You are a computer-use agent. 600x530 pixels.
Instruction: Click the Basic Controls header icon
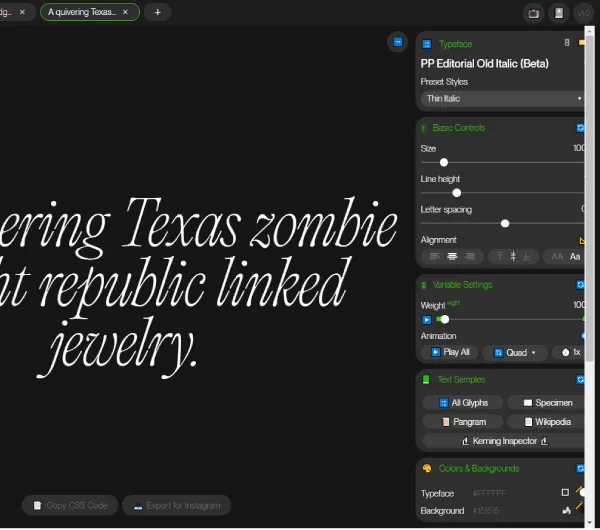coord(424,128)
